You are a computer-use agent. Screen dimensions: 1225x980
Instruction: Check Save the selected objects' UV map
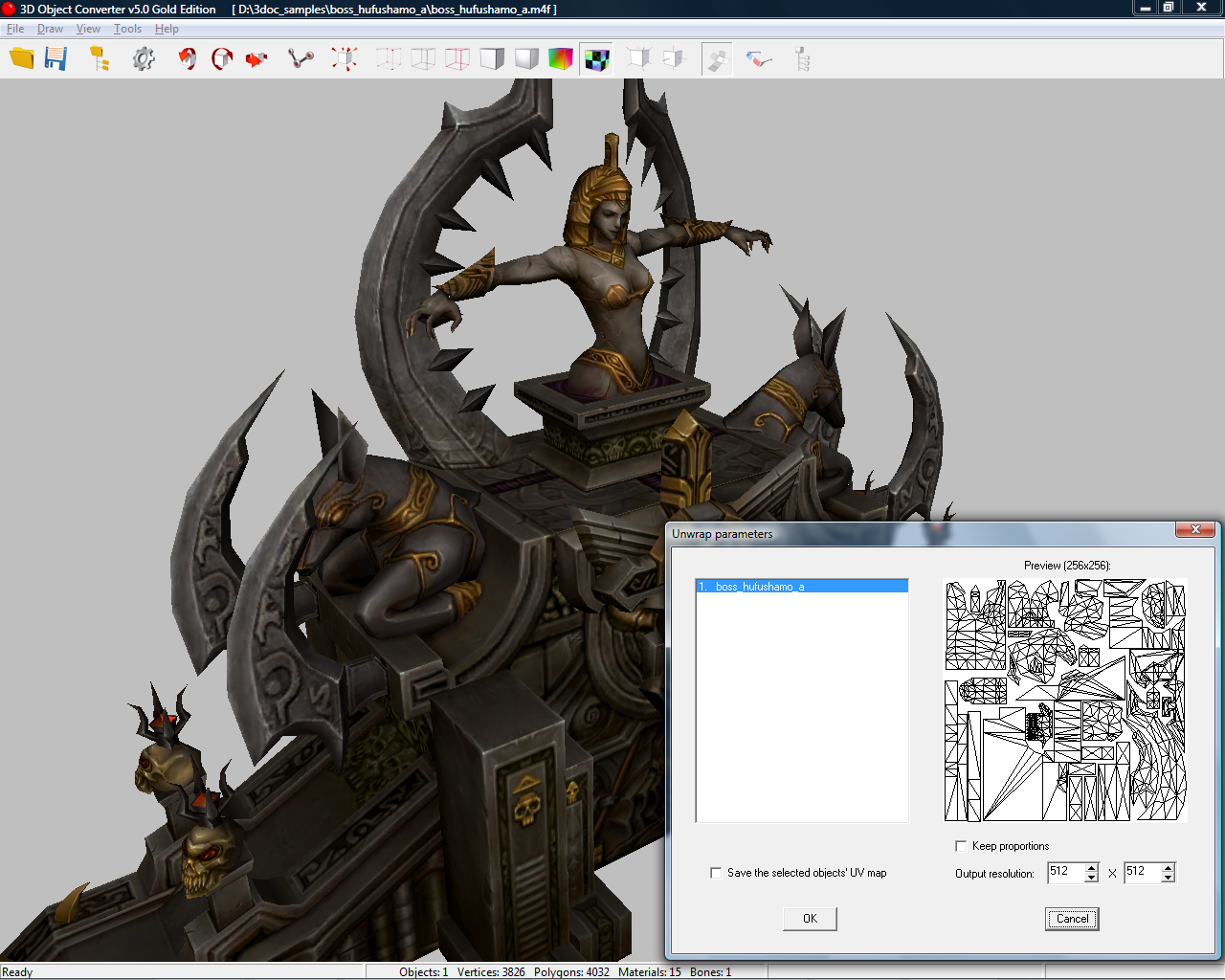[x=716, y=873]
